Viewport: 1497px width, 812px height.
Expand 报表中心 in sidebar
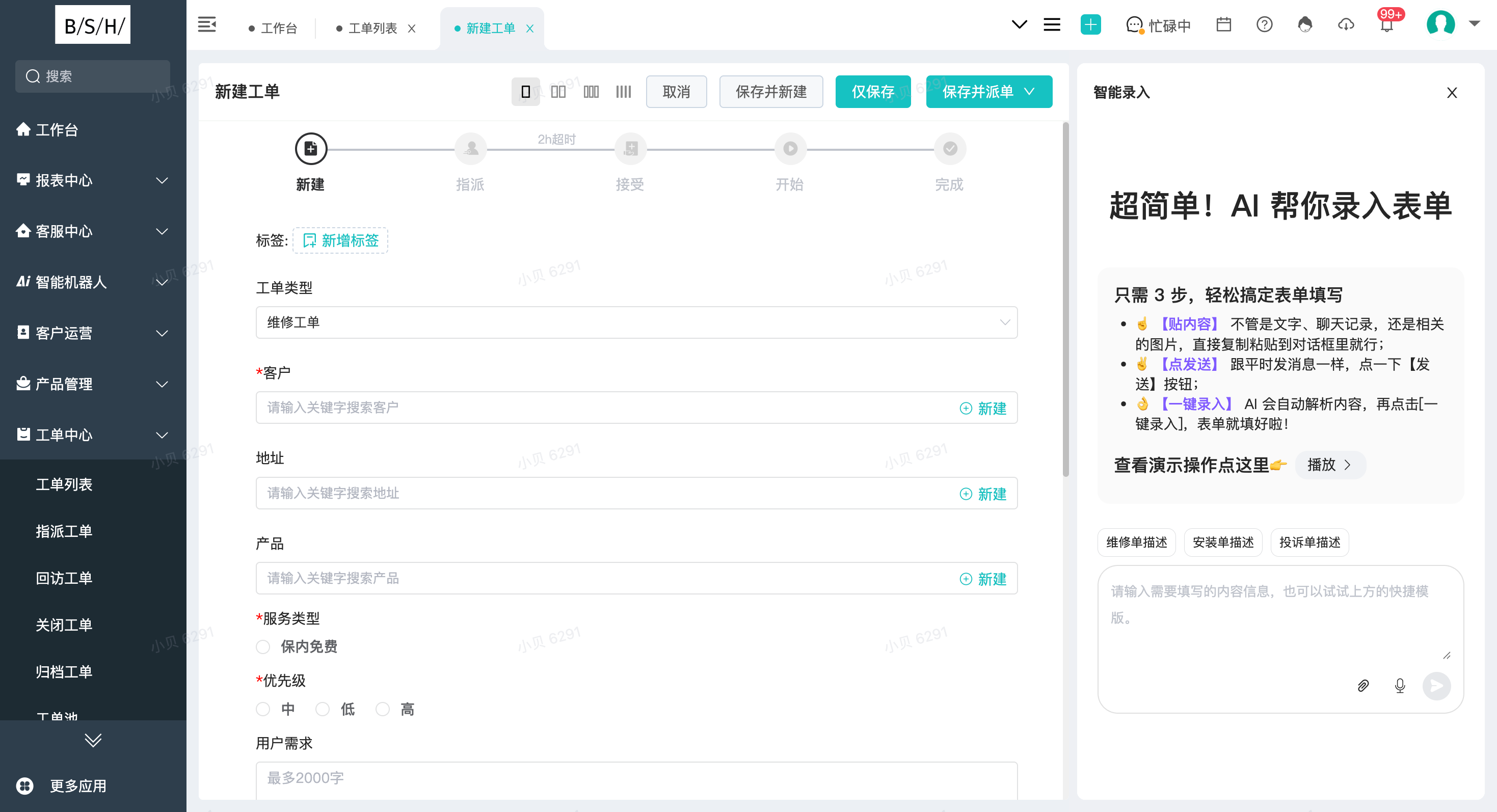point(93,181)
